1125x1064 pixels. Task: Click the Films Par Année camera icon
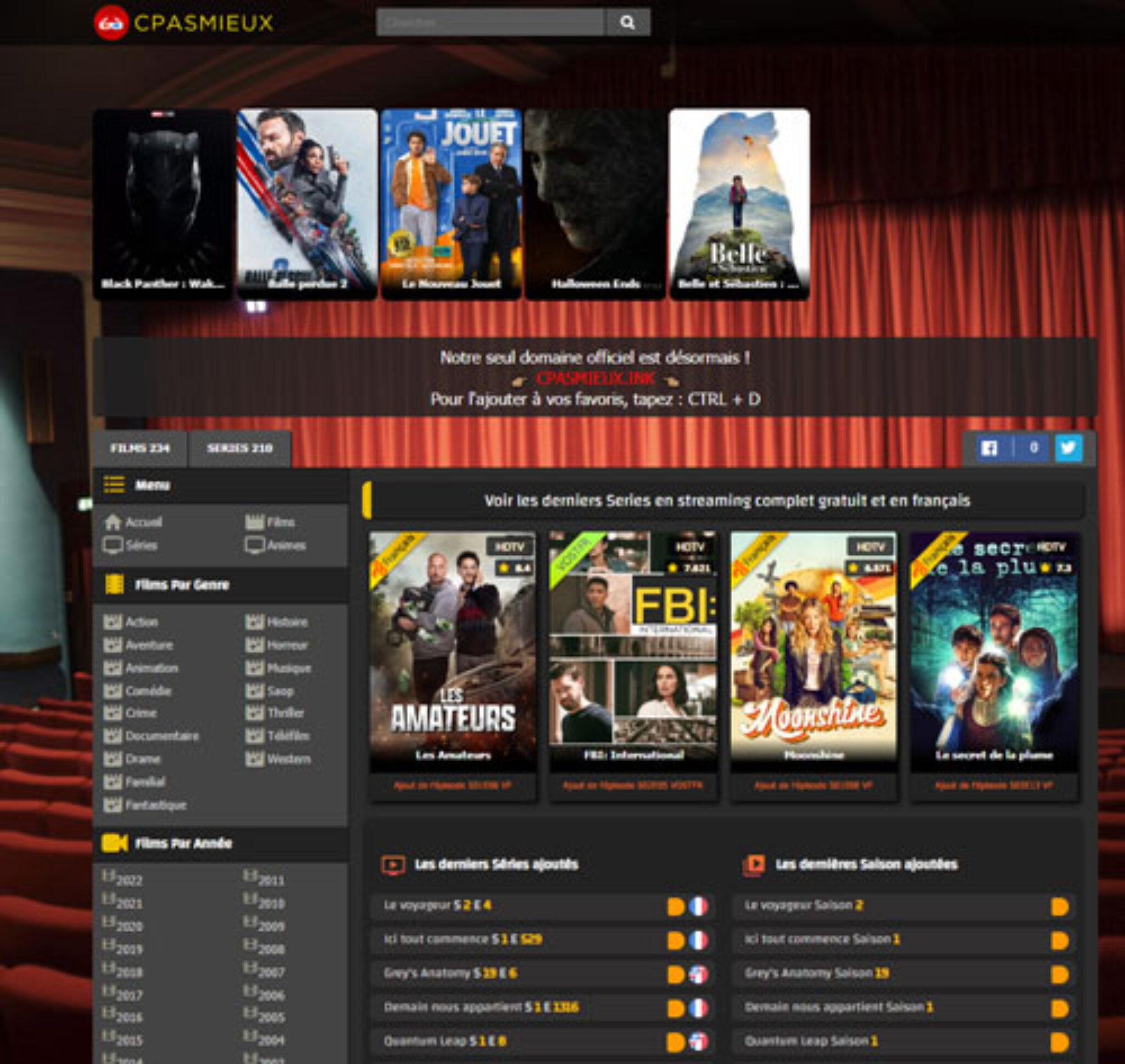click(x=115, y=843)
